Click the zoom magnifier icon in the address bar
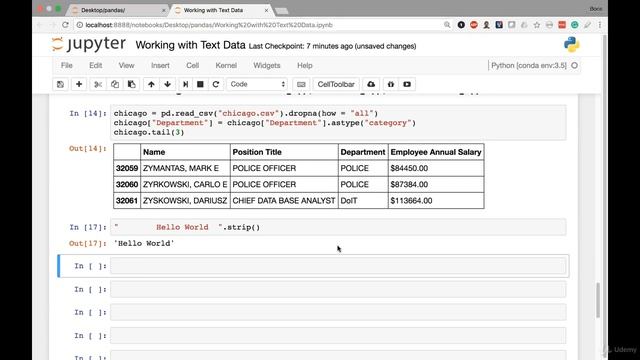 click(x=447, y=25)
